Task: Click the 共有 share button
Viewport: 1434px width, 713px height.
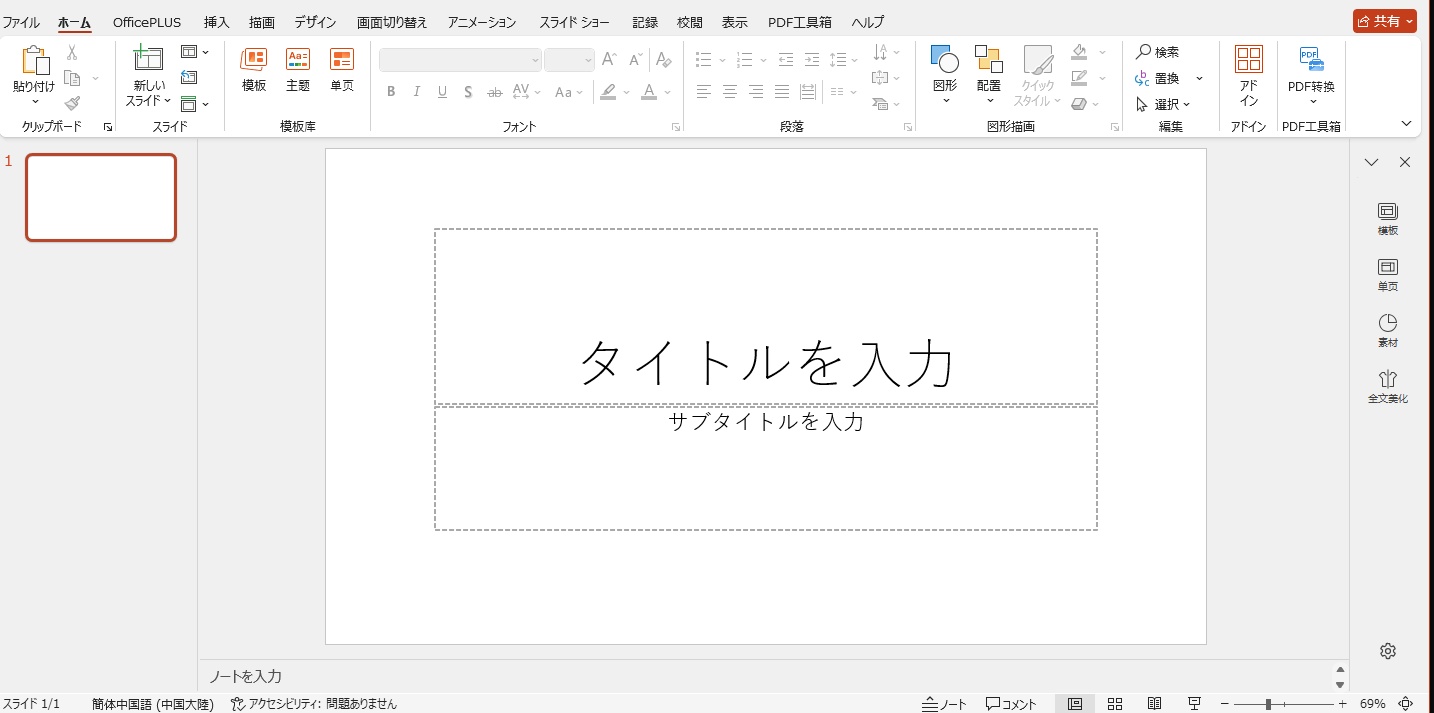Action: pyautogui.click(x=1385, y=21)
